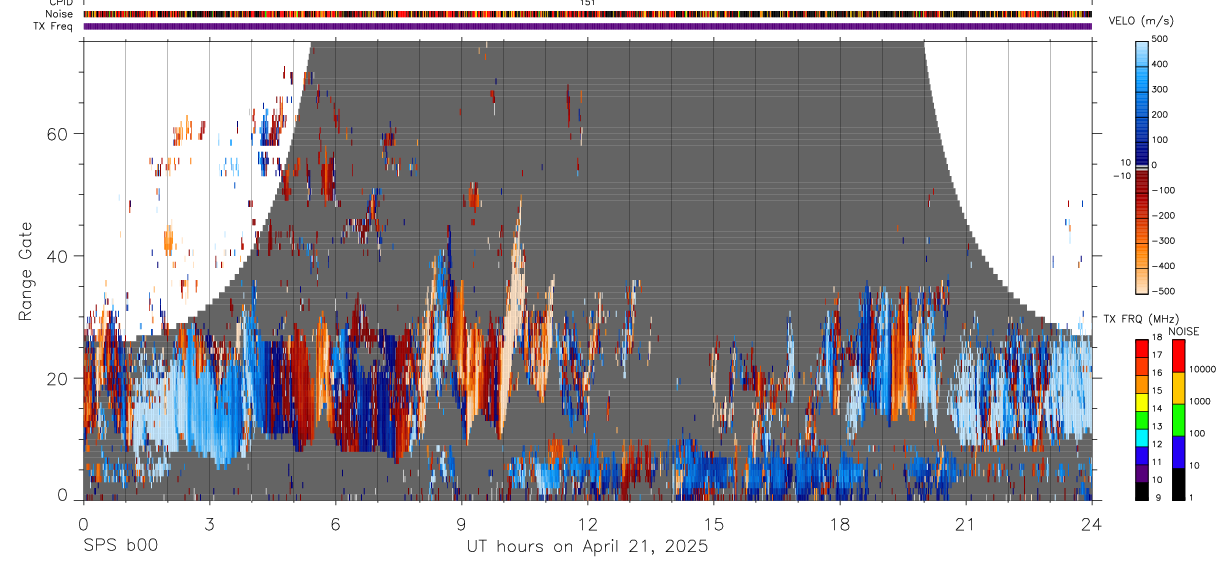Click the 300 label on velocity scale
Image resolution: width=1228 pixels, height=567 pixels.
coord(1159,89)
